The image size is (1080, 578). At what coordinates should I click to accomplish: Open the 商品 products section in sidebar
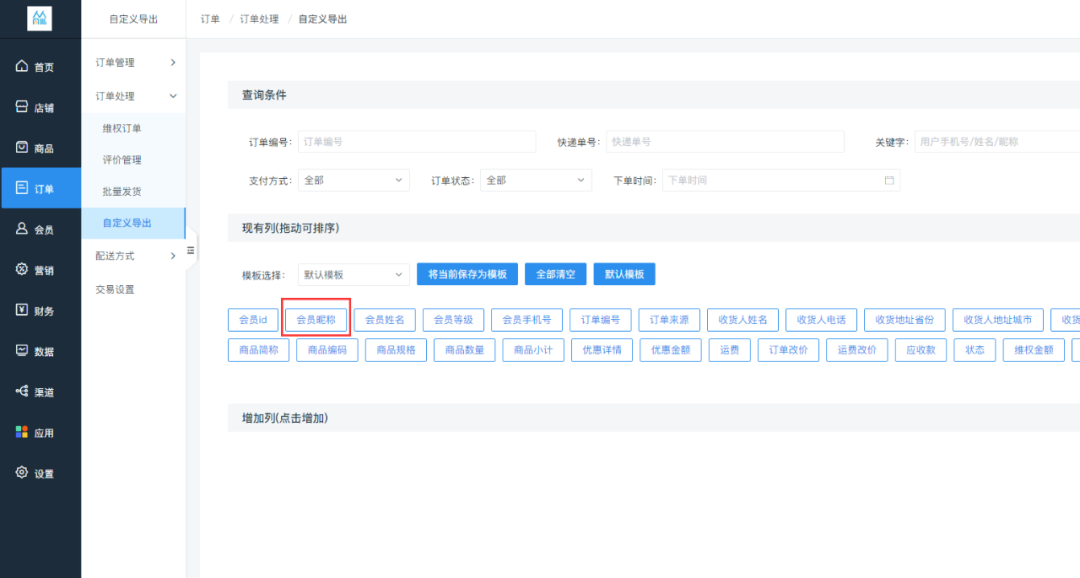40,148
